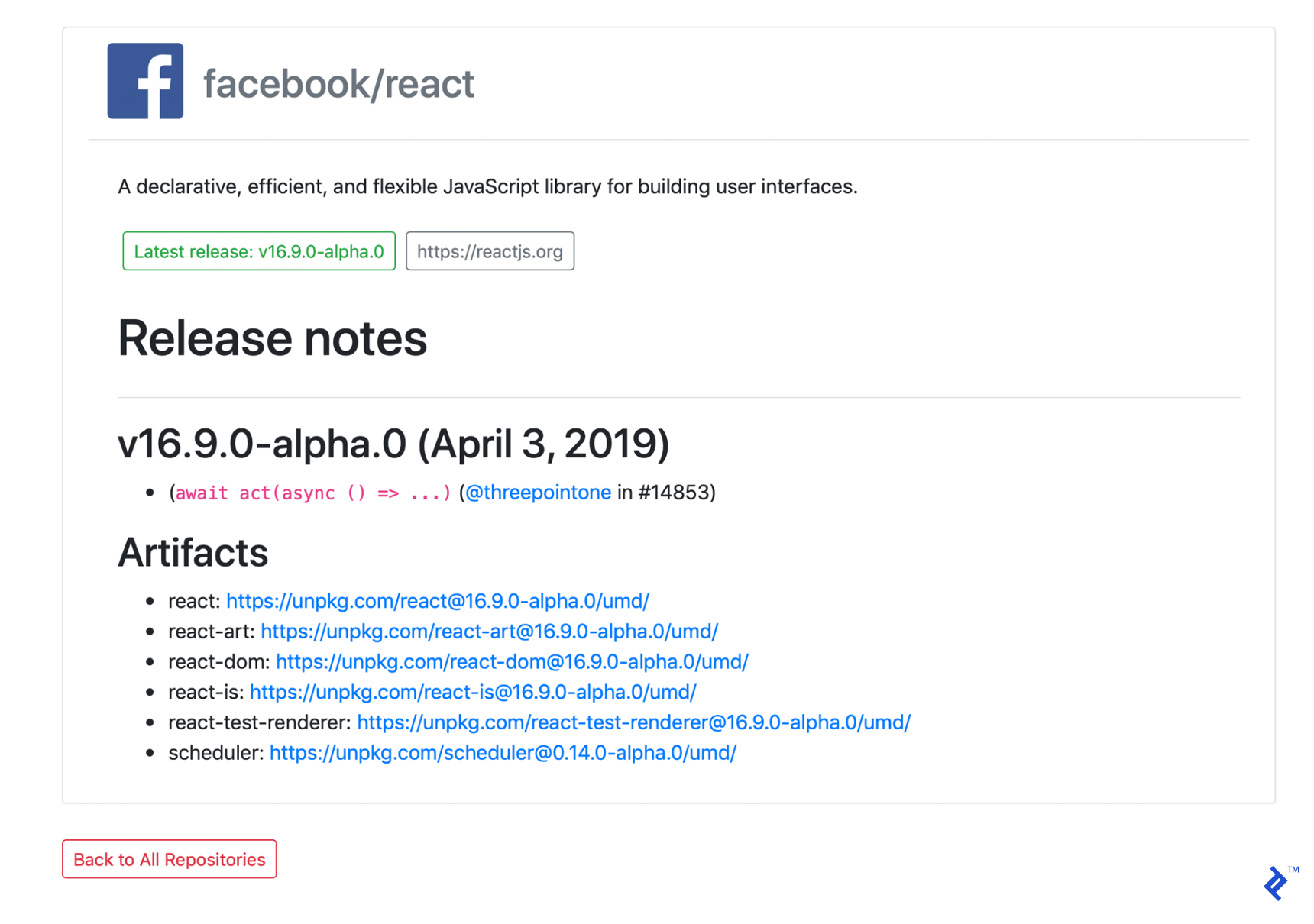Open the scheduler 0.14.0-alpha.0 link
1314x924 pixels.
tap(502, 753)
